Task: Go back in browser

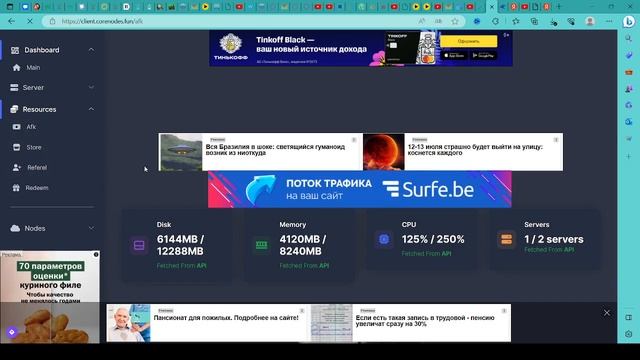Action: (x=11, y=21)
